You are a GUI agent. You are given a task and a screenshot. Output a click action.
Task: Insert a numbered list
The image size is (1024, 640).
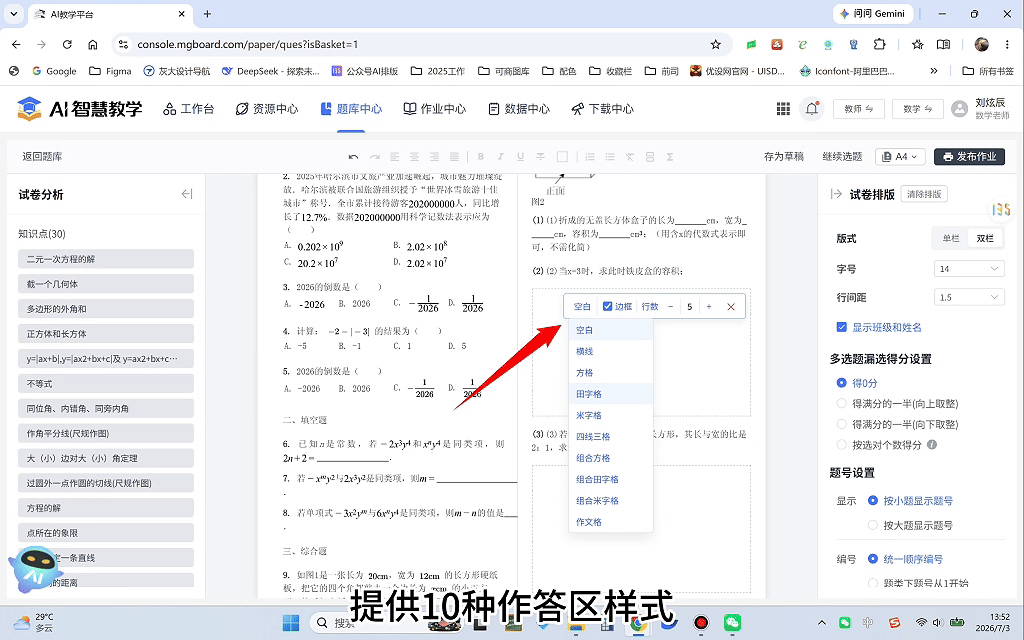[x=590, y=157]
